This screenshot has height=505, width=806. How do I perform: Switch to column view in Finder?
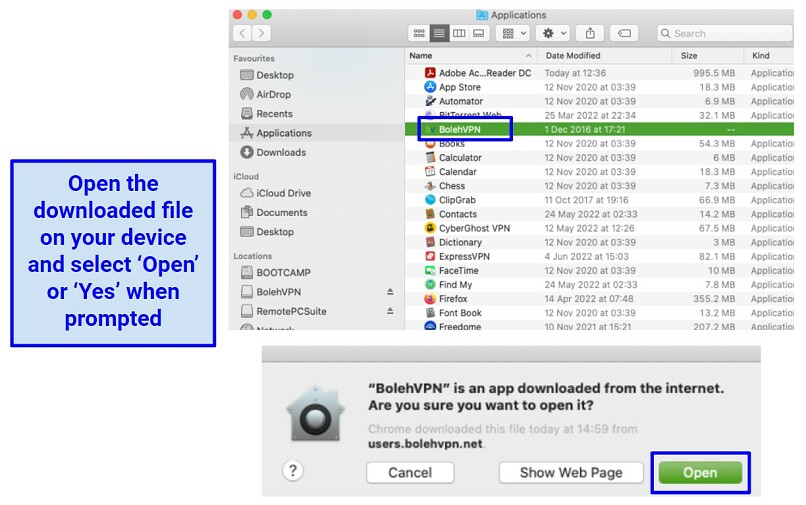pyautogui.click(x=459, y=33)
